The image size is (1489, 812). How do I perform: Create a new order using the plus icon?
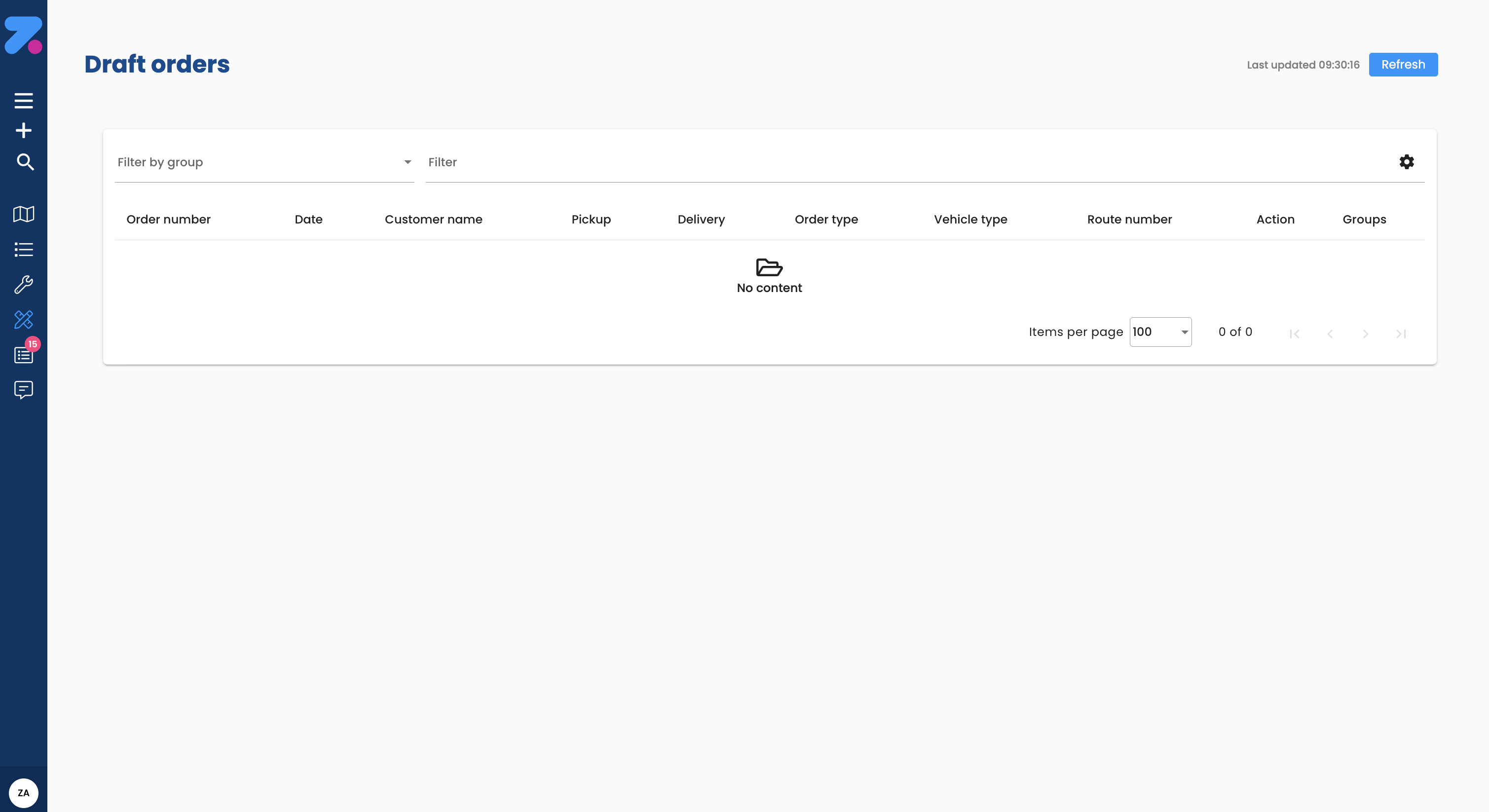pos(24,130)
